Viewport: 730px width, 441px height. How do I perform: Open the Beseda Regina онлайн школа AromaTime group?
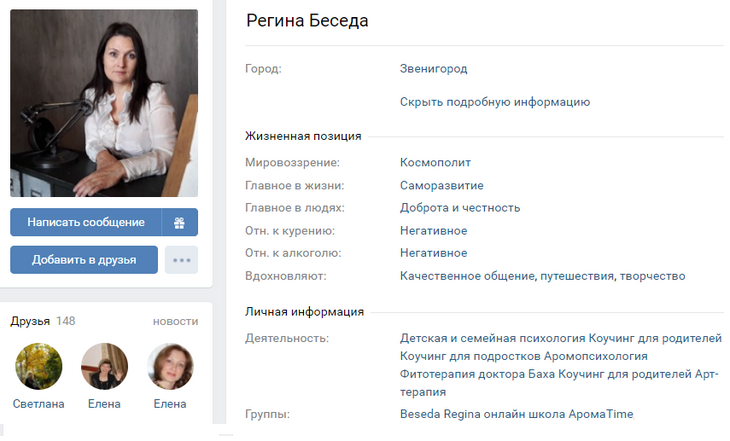click(516, 414)
